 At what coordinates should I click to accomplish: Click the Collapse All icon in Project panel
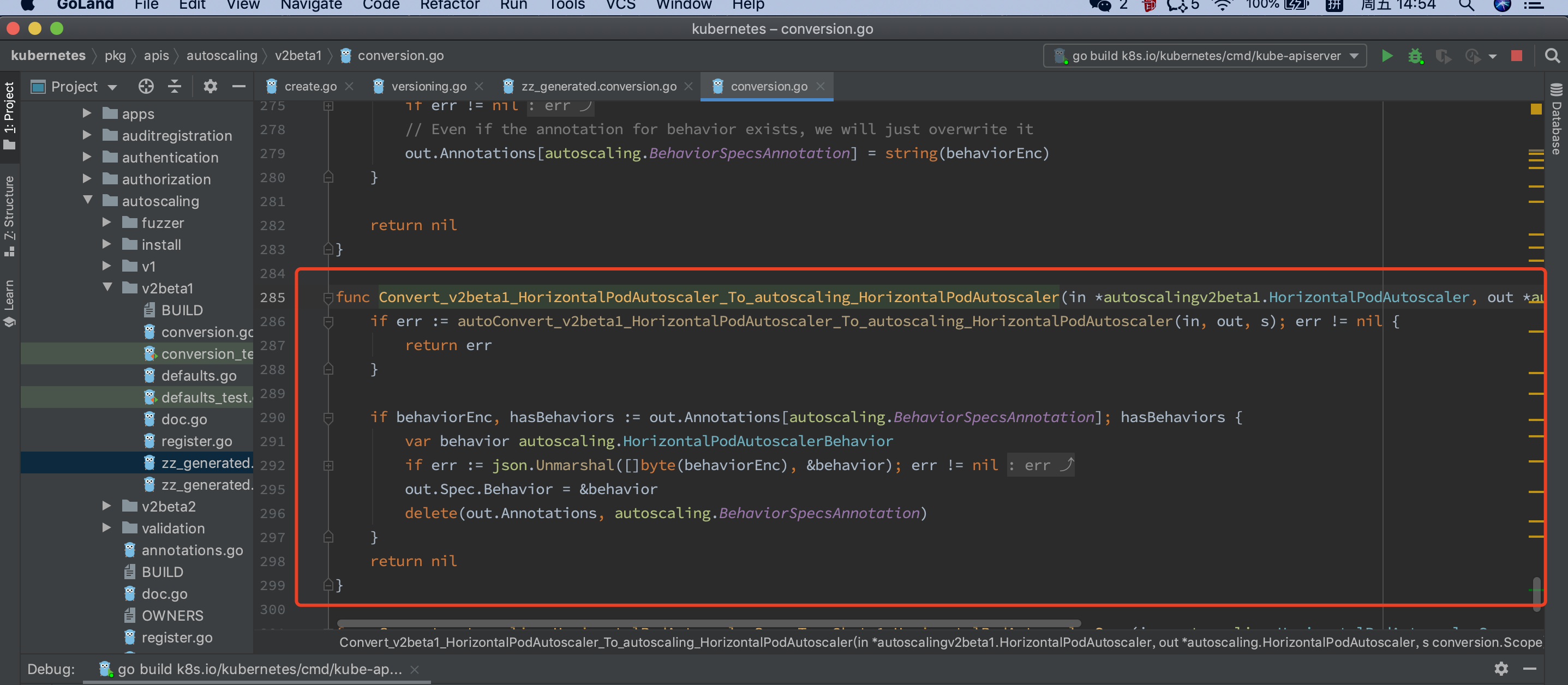(x=175, y=86)
